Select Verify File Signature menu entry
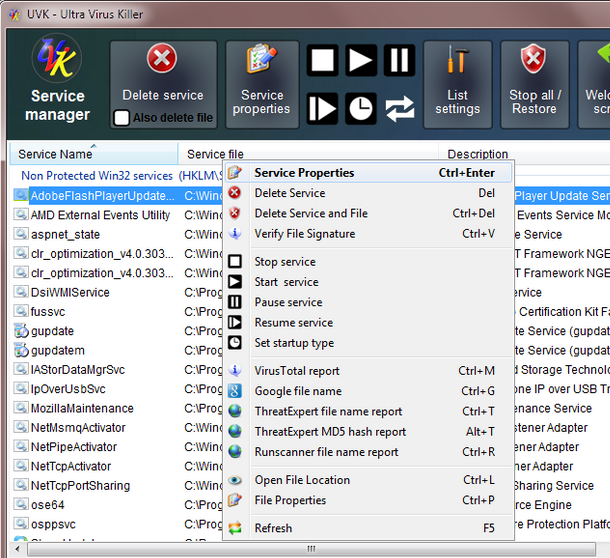 coord(368,233)
